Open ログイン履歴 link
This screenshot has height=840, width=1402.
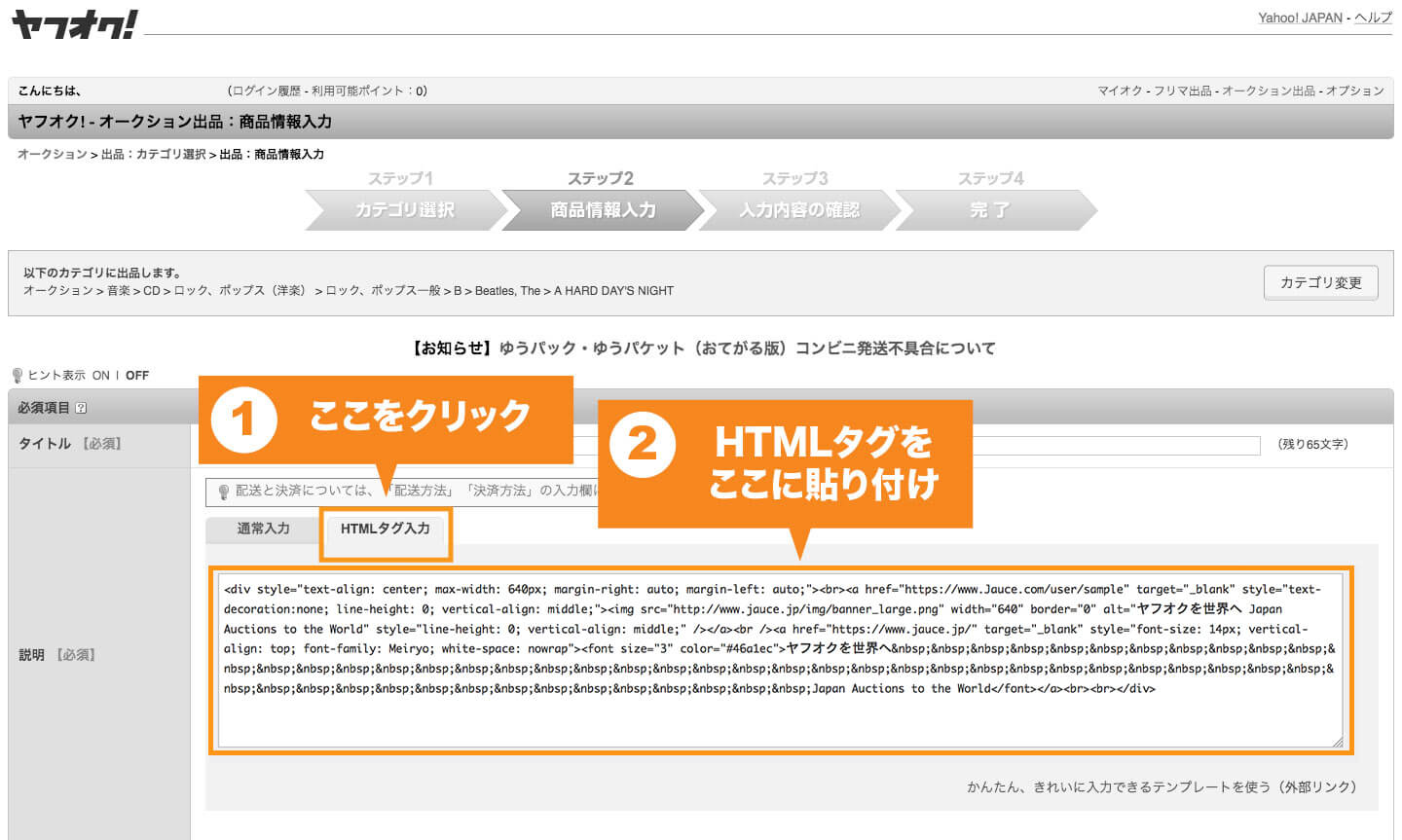point(267,91)
